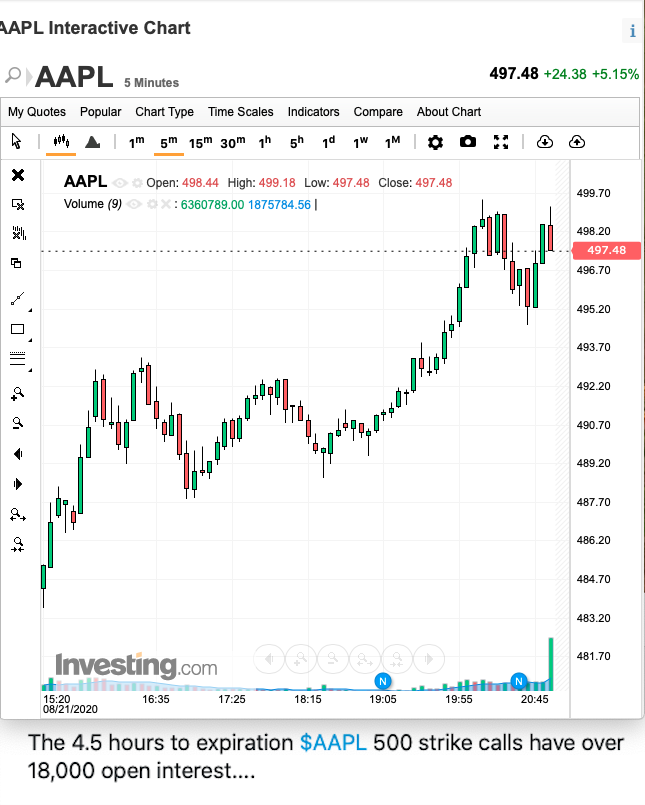Viewport: 645px width, 805px height.
Task: Open the Popular menu
Action: [101, 112]
